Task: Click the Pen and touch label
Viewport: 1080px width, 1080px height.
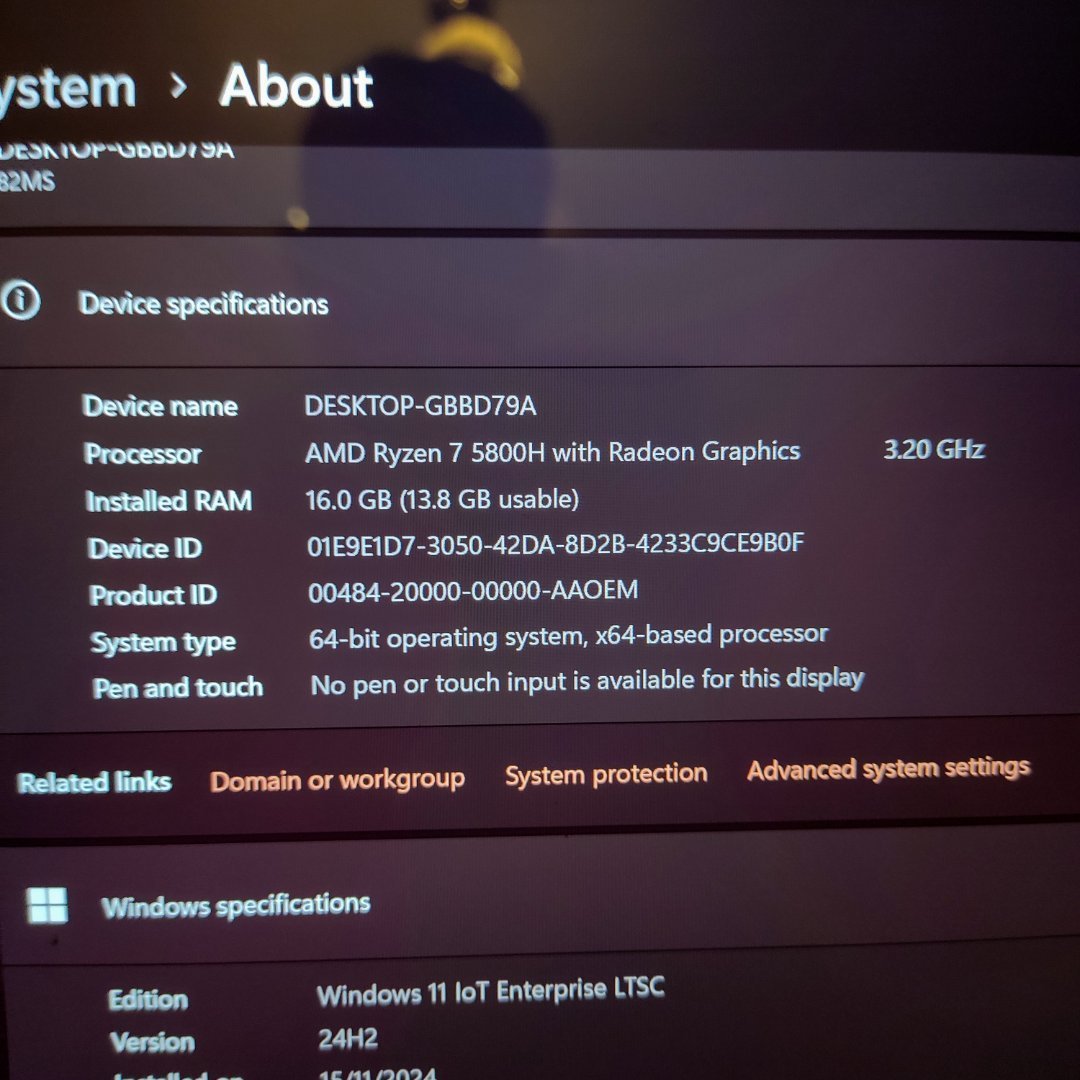Action: coord(178,687)
